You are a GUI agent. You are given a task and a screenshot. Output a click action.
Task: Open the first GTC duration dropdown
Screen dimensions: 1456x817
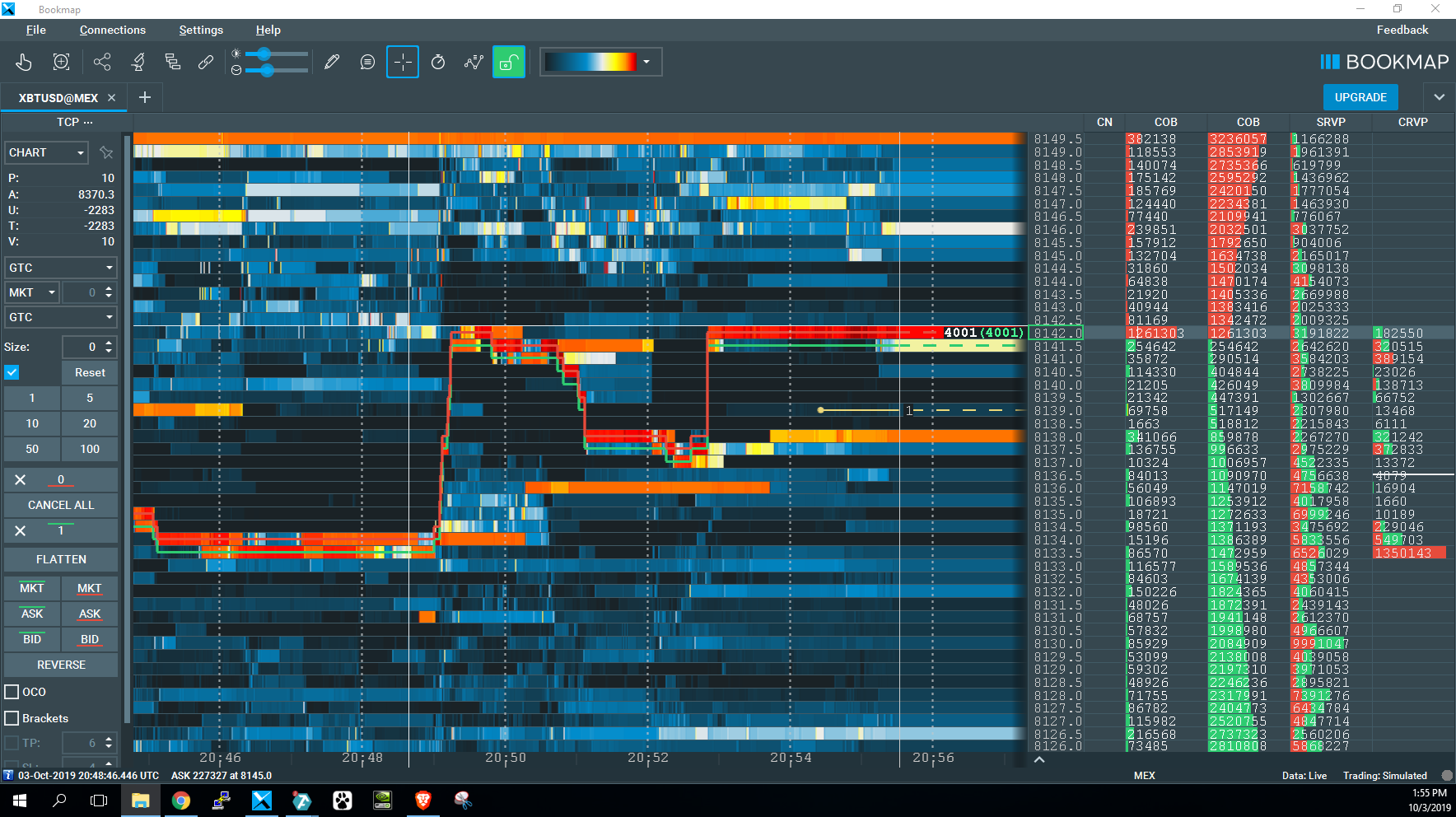point(61,268)
